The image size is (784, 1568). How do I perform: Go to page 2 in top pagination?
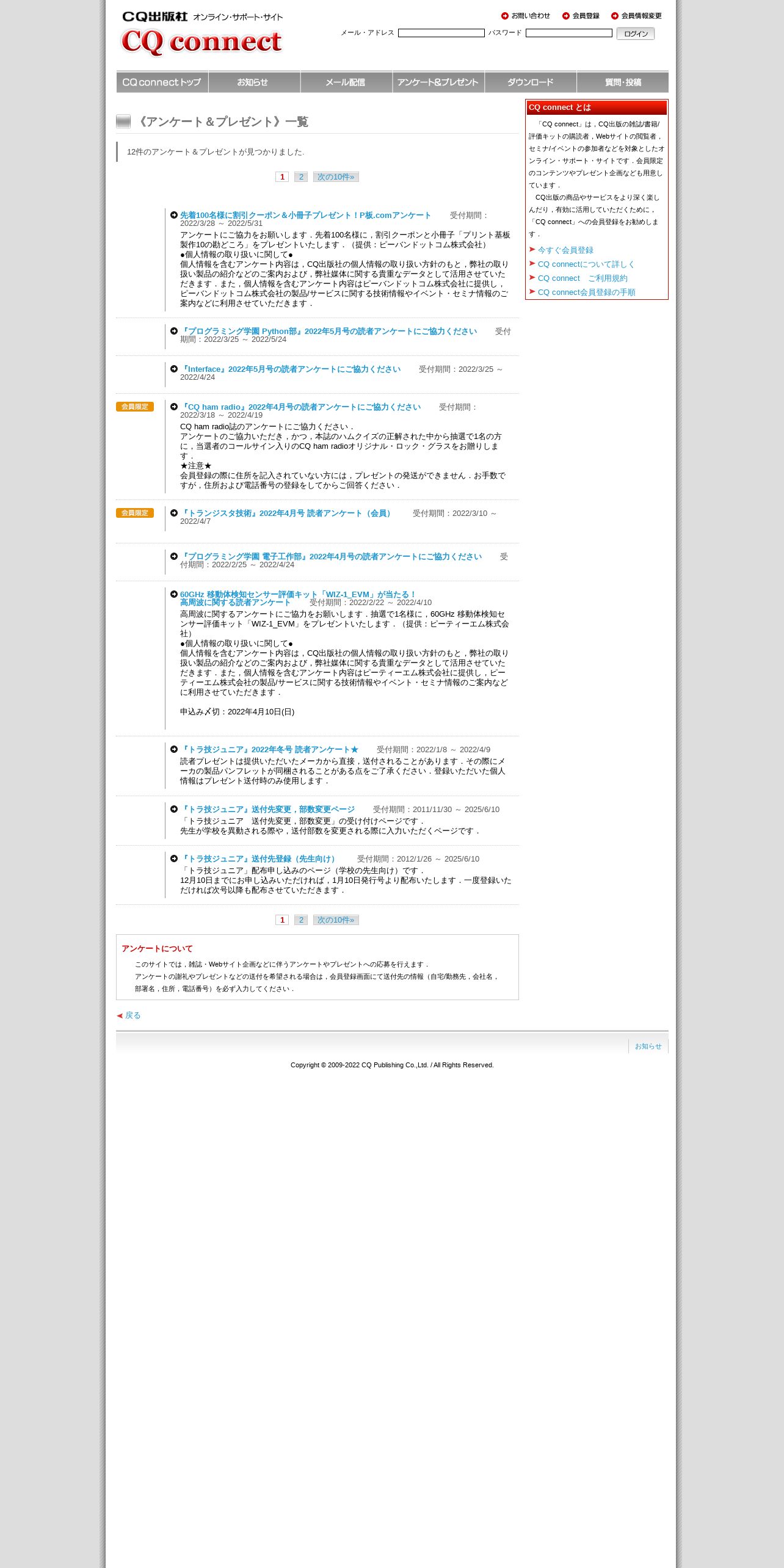301,177
